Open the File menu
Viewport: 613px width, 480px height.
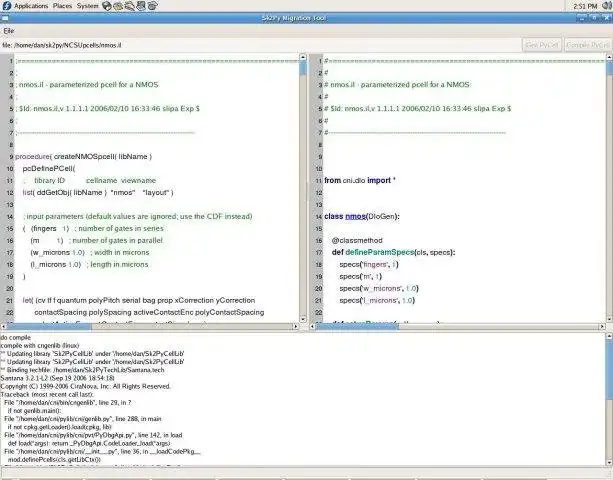pos(9,31)
